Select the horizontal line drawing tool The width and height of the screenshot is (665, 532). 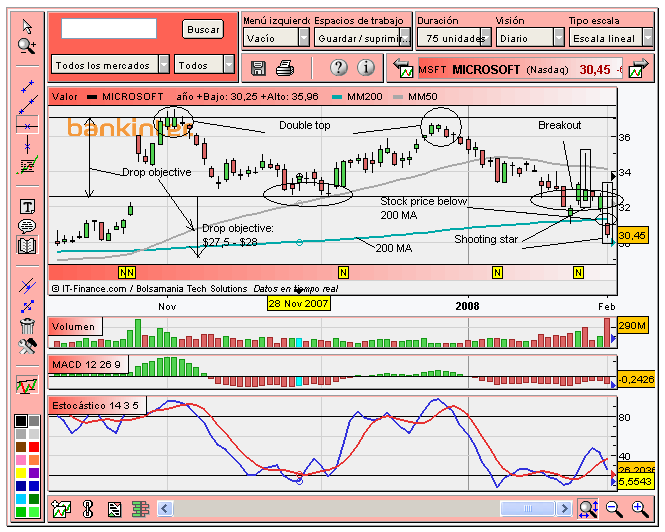click(27, 126)
